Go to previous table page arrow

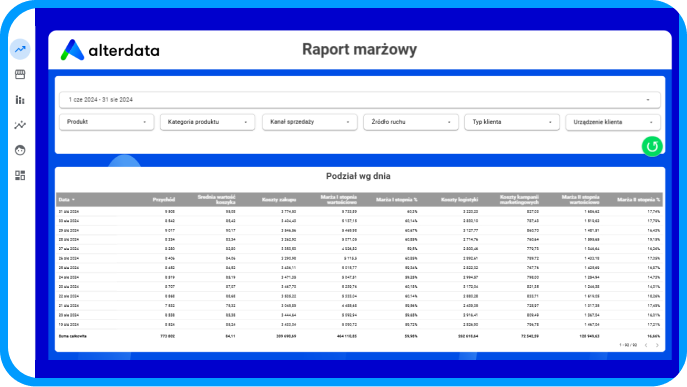pyautogui.click(x=646, y=345)
